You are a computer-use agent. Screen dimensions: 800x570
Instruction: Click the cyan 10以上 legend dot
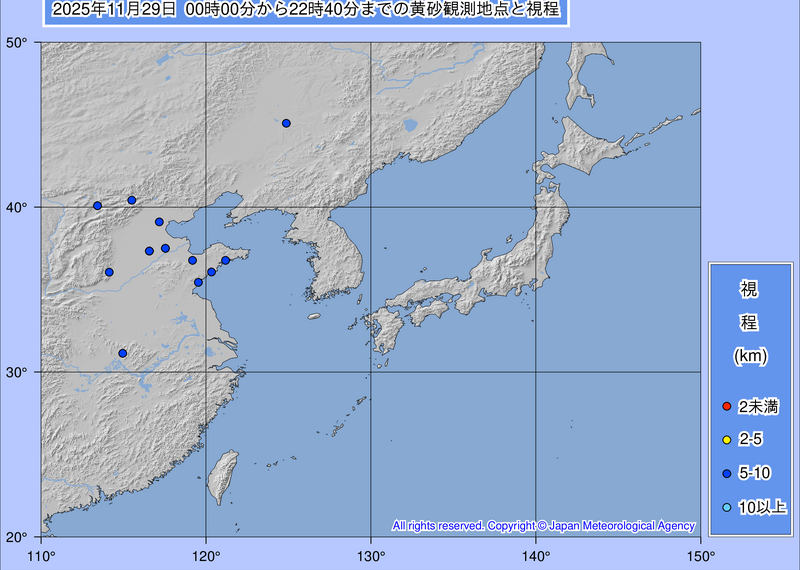pos(727,507)
